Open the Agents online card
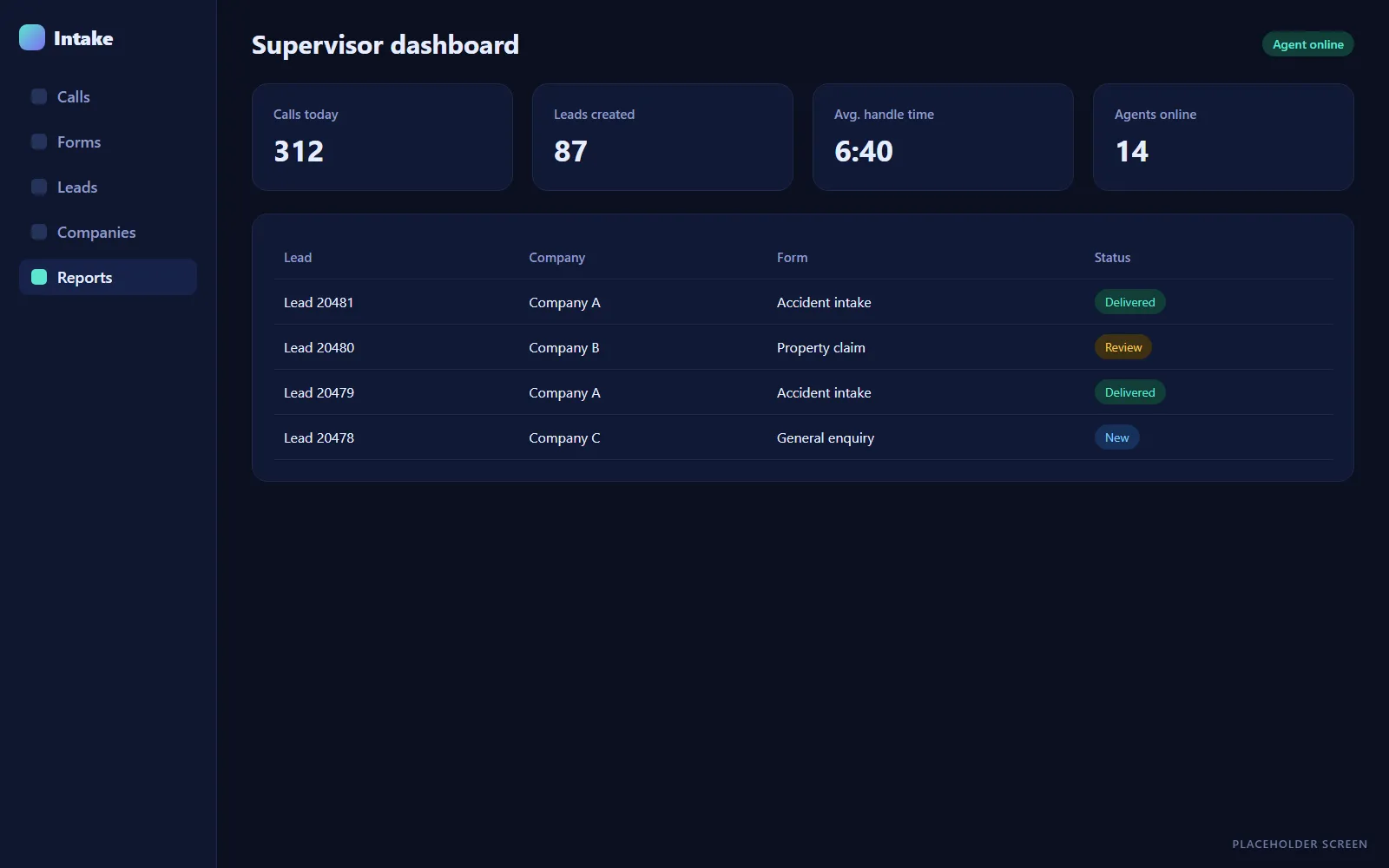Image resolution: width=1389 pixels, height=868 pixels. click(1223, 137)
